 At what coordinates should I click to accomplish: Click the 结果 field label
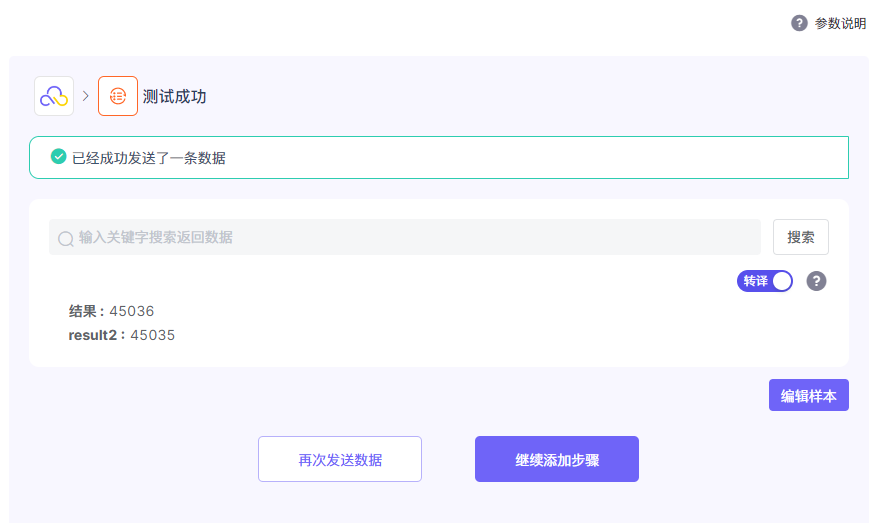82,311
